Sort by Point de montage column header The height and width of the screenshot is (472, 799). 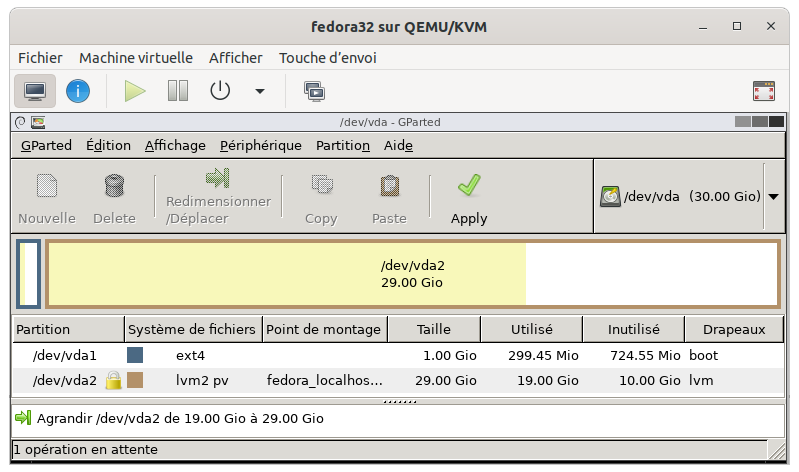(325, 329)
